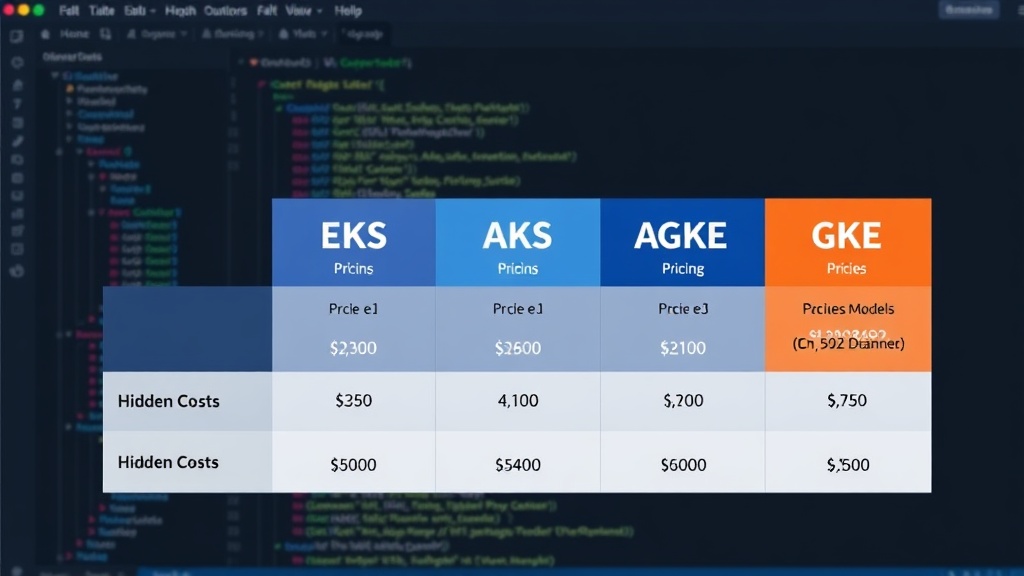Click the Pricing label under AGKE
Image resolution: width=1024 pixels, height=576 pixels.
tap(683, 268)
